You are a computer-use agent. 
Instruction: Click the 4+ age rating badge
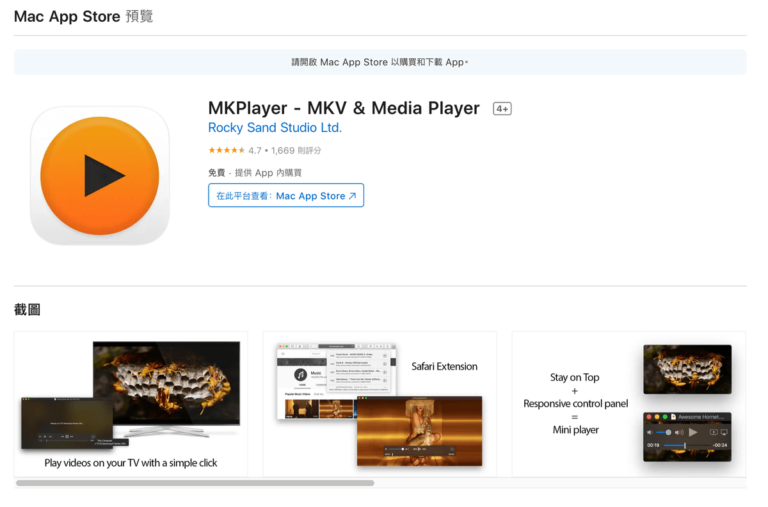502,109
